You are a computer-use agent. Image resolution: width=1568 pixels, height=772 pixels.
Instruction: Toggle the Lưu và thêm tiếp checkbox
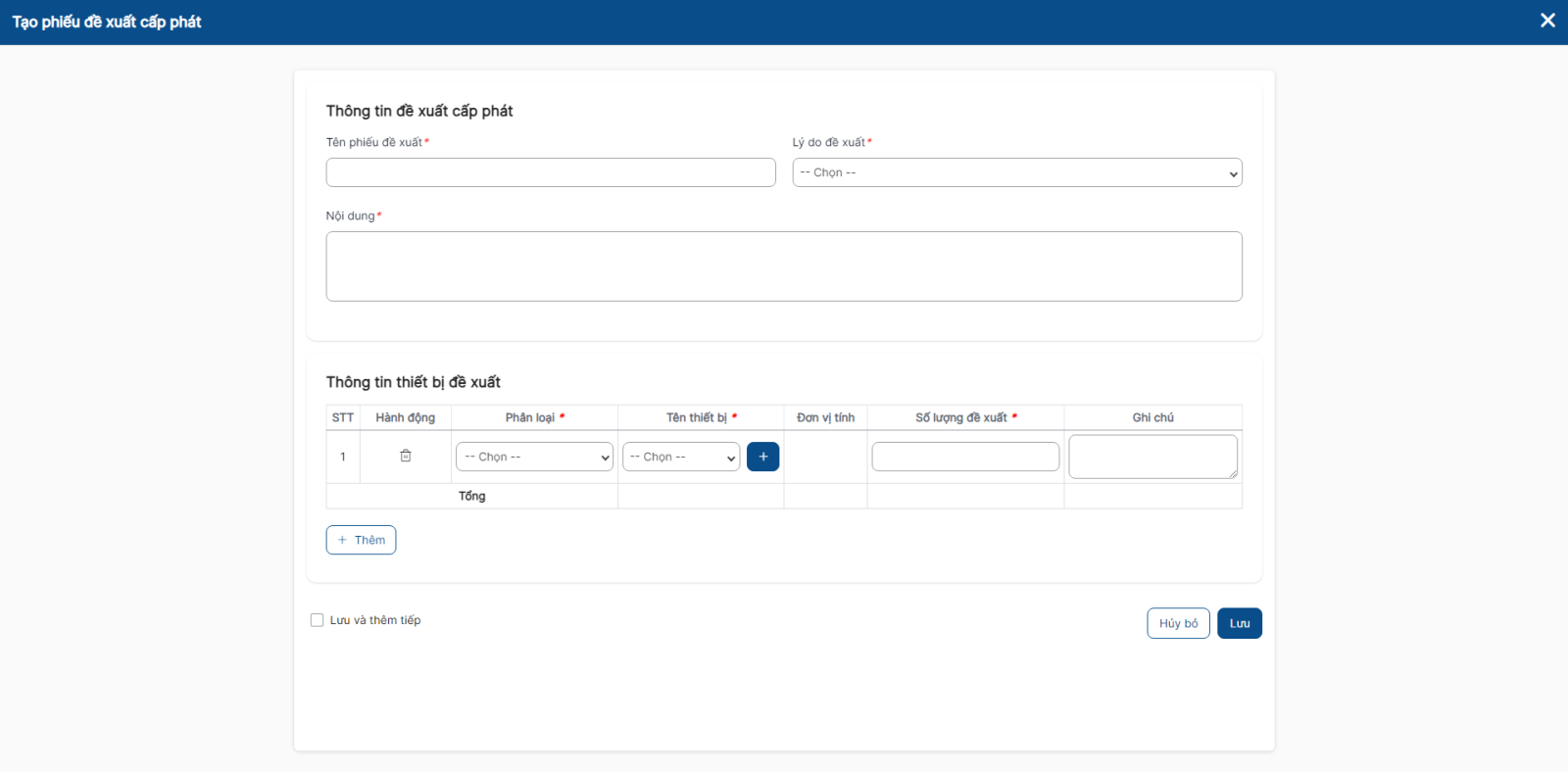point(317,620)
